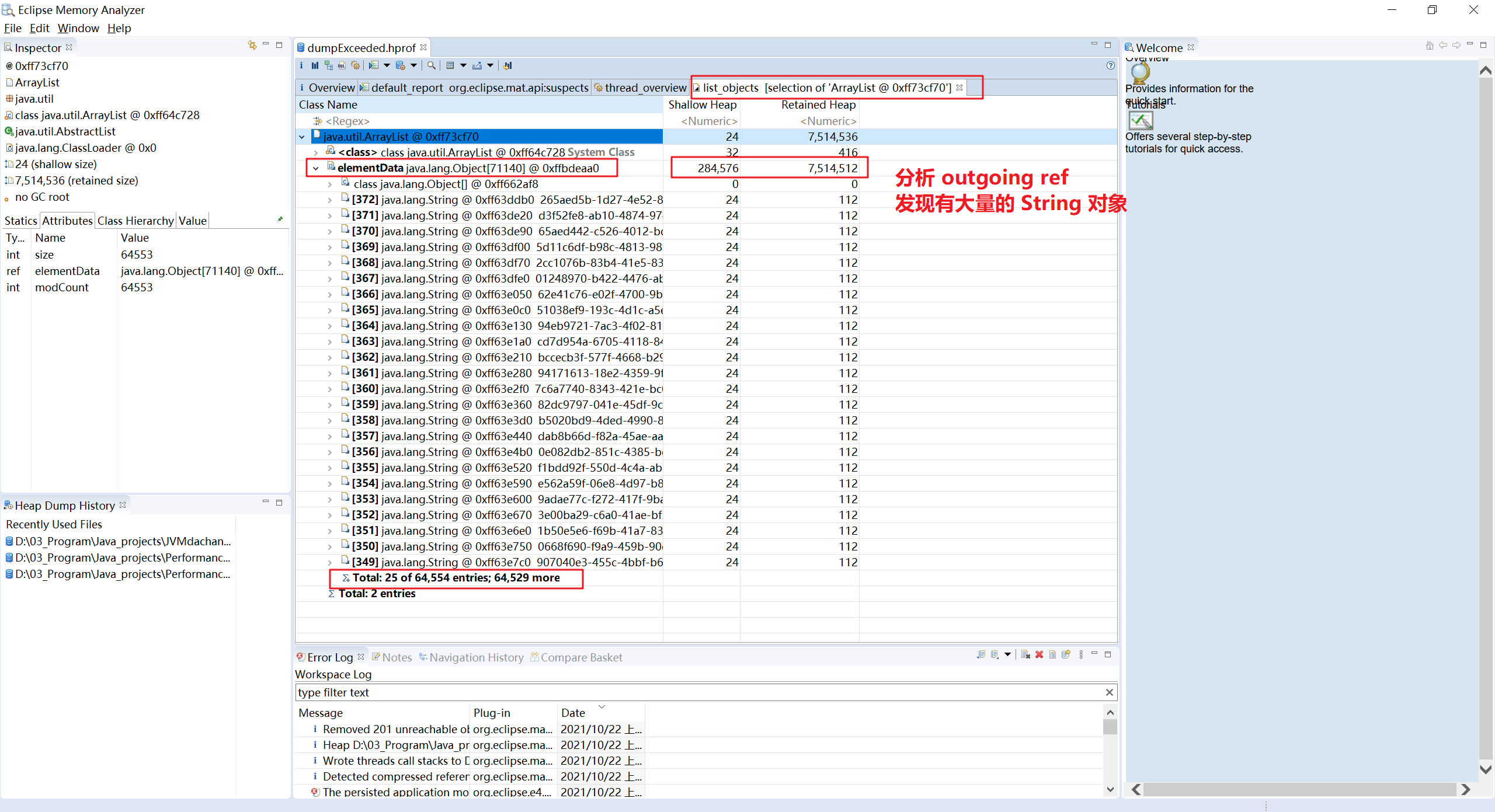Viewport: 1495px width, 812px height.
Task: Open the OQL query editor icon
Action: pos(342,65)
